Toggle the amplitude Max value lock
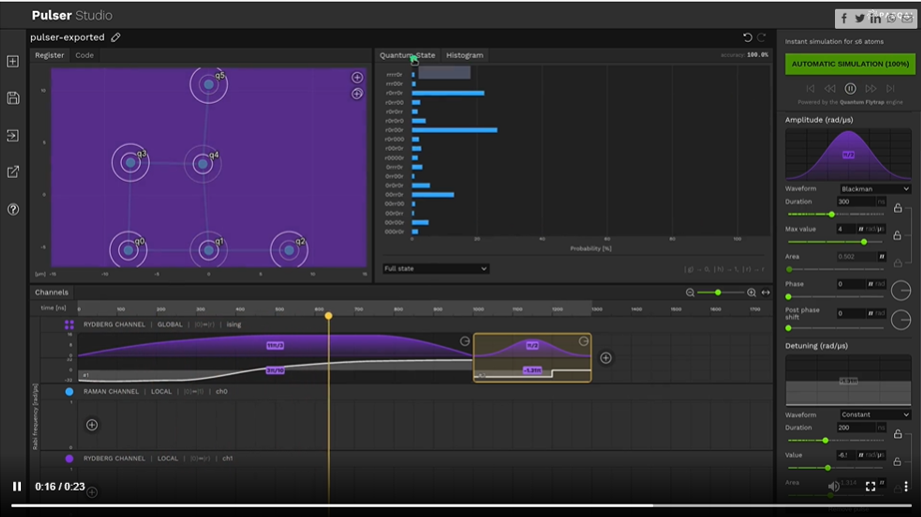This screenshot has height=517, width=921. click(x=897, y=235)
